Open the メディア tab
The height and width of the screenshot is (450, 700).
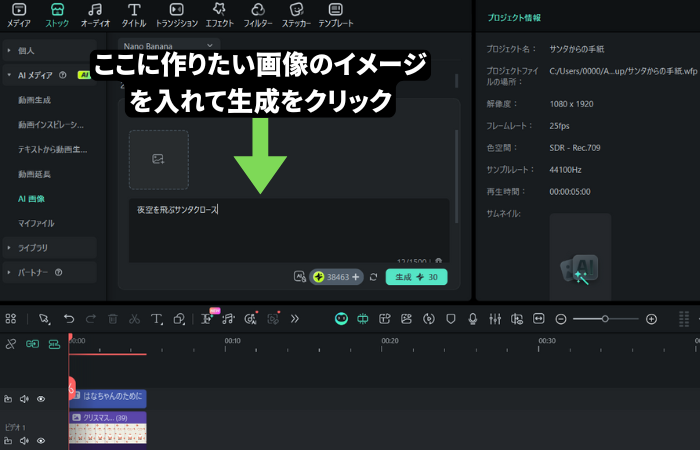tap(19, 16)
